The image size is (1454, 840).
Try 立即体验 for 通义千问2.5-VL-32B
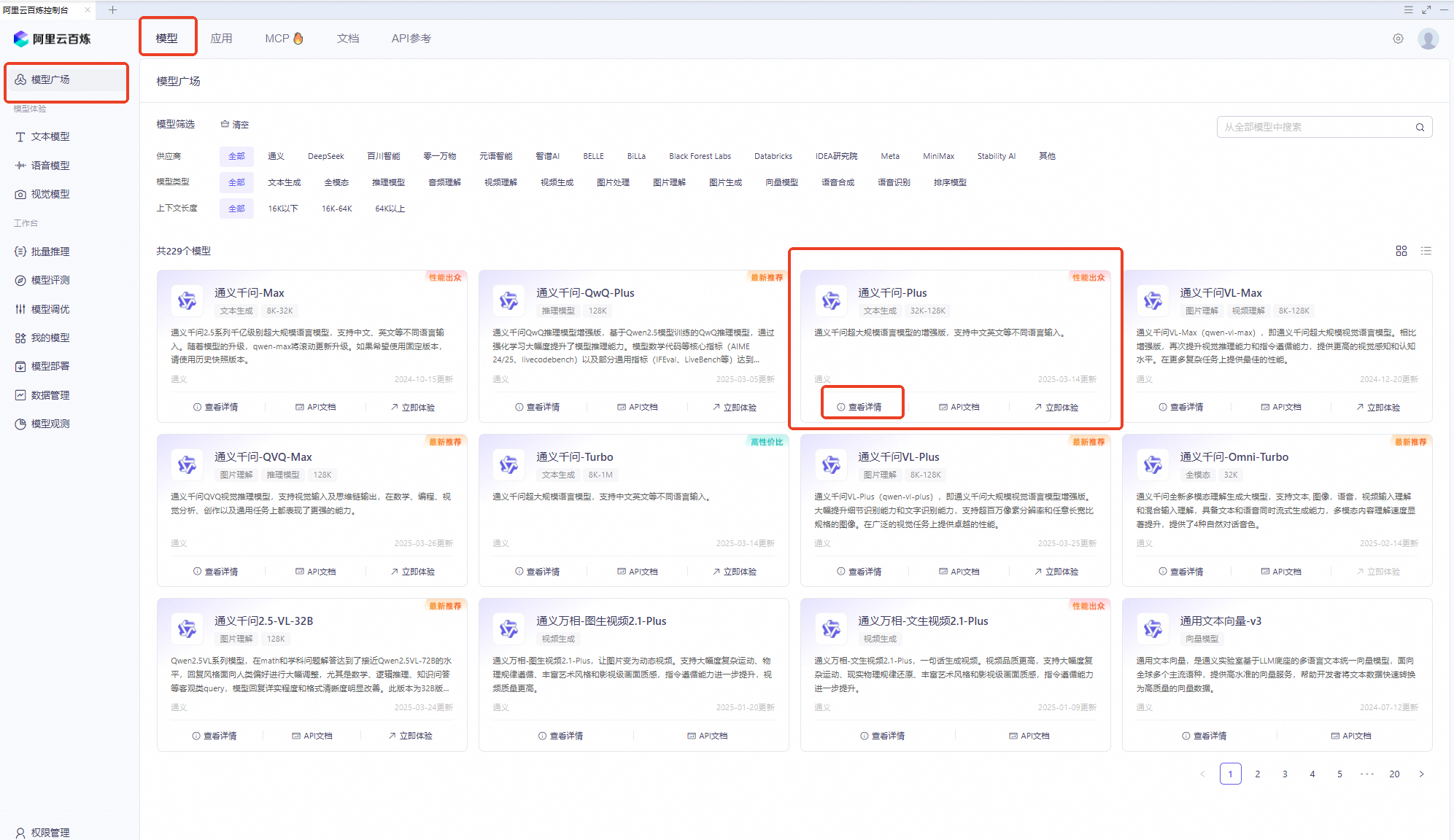pyautogui.click(x=410, y=736)
